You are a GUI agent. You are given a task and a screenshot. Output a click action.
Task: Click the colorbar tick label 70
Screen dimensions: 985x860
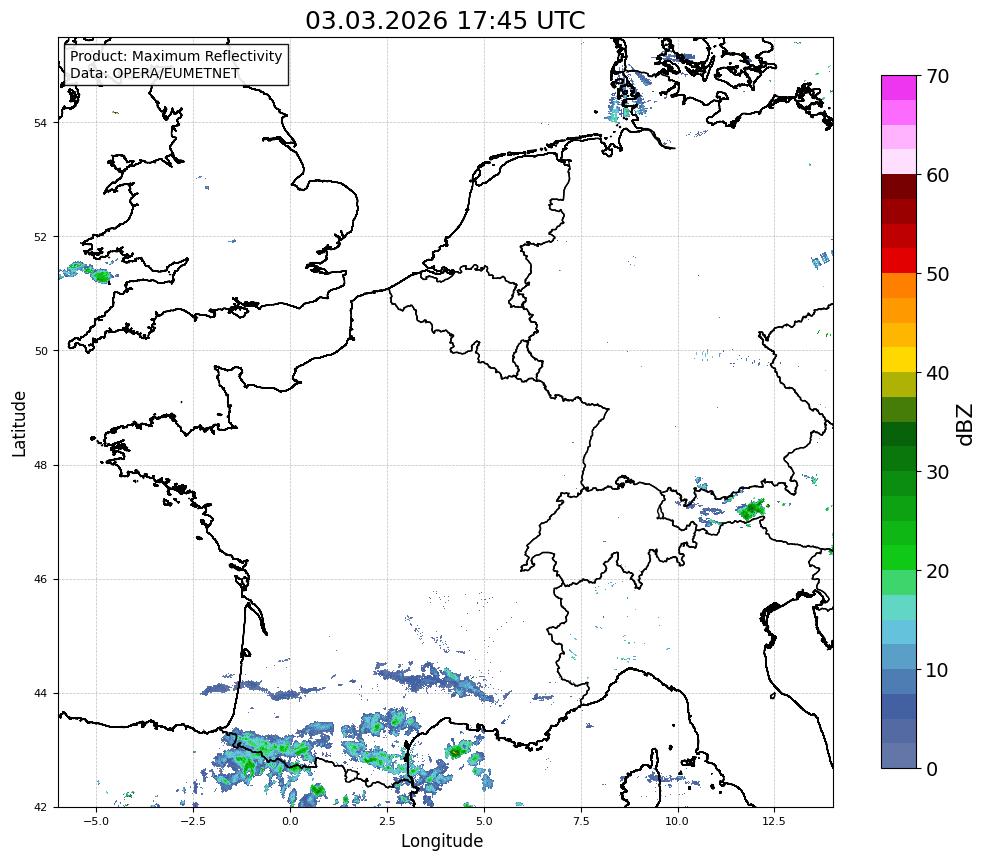click(x=937, y=76)
